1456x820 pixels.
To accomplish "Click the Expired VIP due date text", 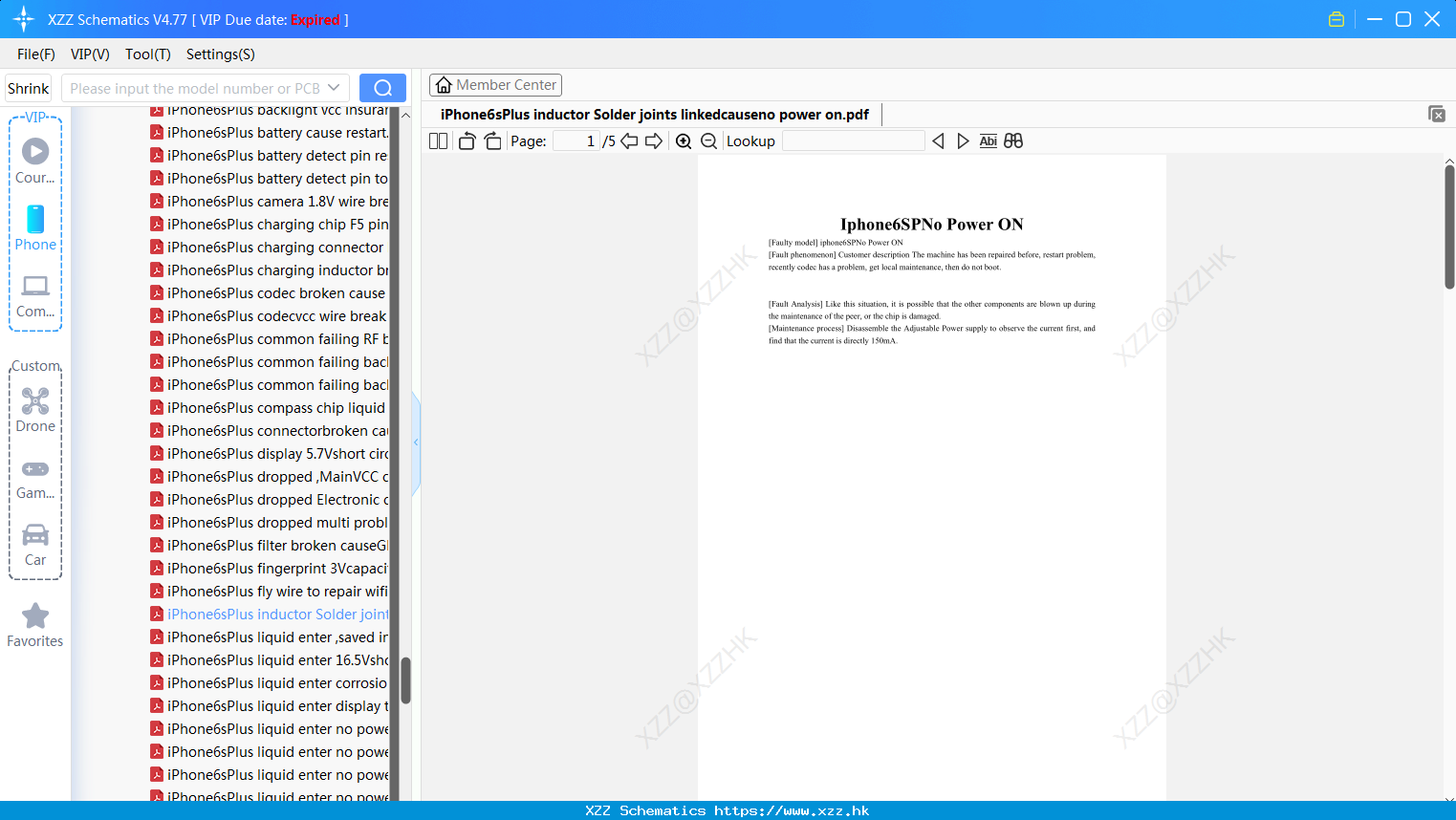I will tap(315, 20).
